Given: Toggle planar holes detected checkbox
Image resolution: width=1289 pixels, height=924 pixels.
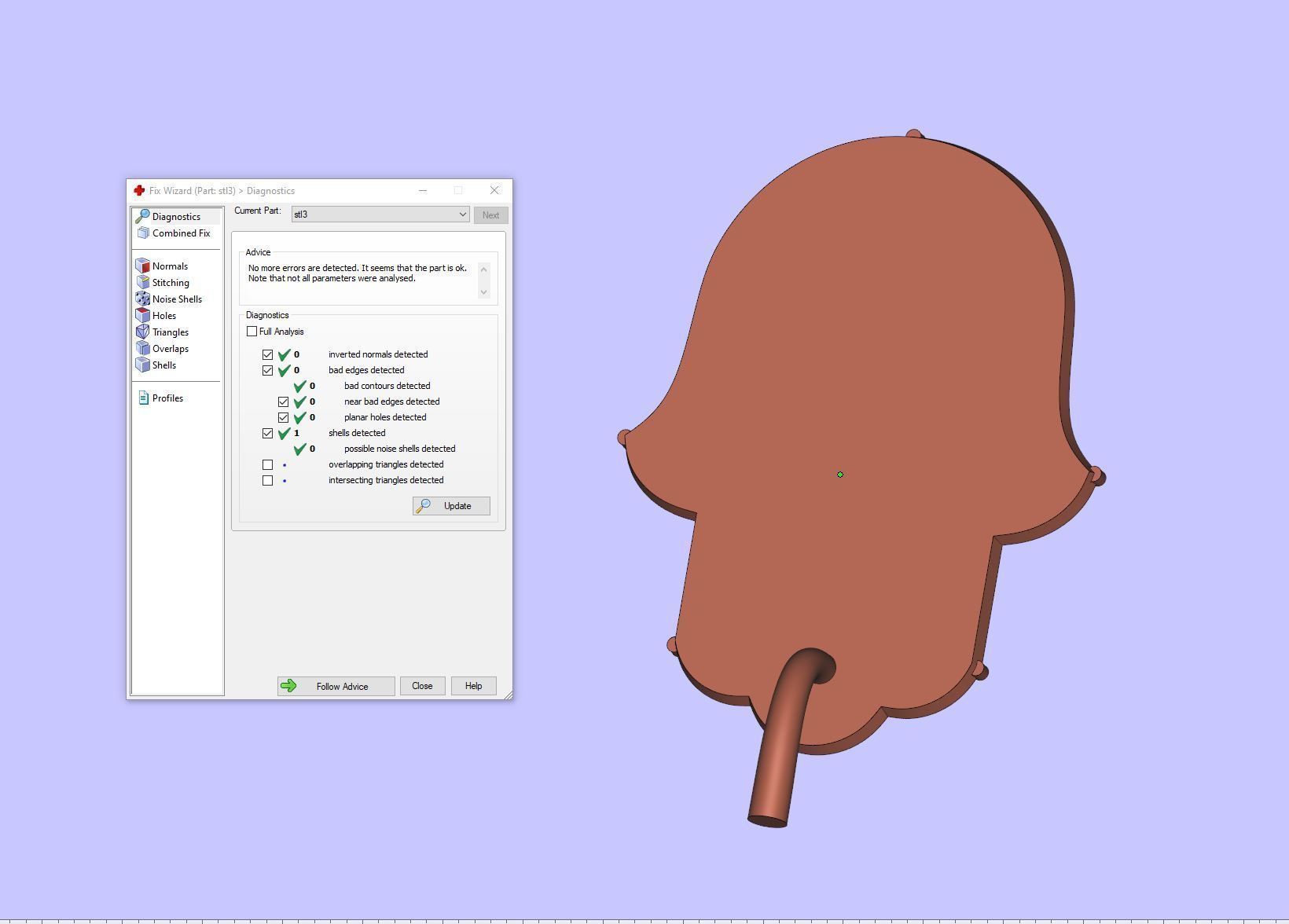Looking at the screenshot, I should coord(283,417).
